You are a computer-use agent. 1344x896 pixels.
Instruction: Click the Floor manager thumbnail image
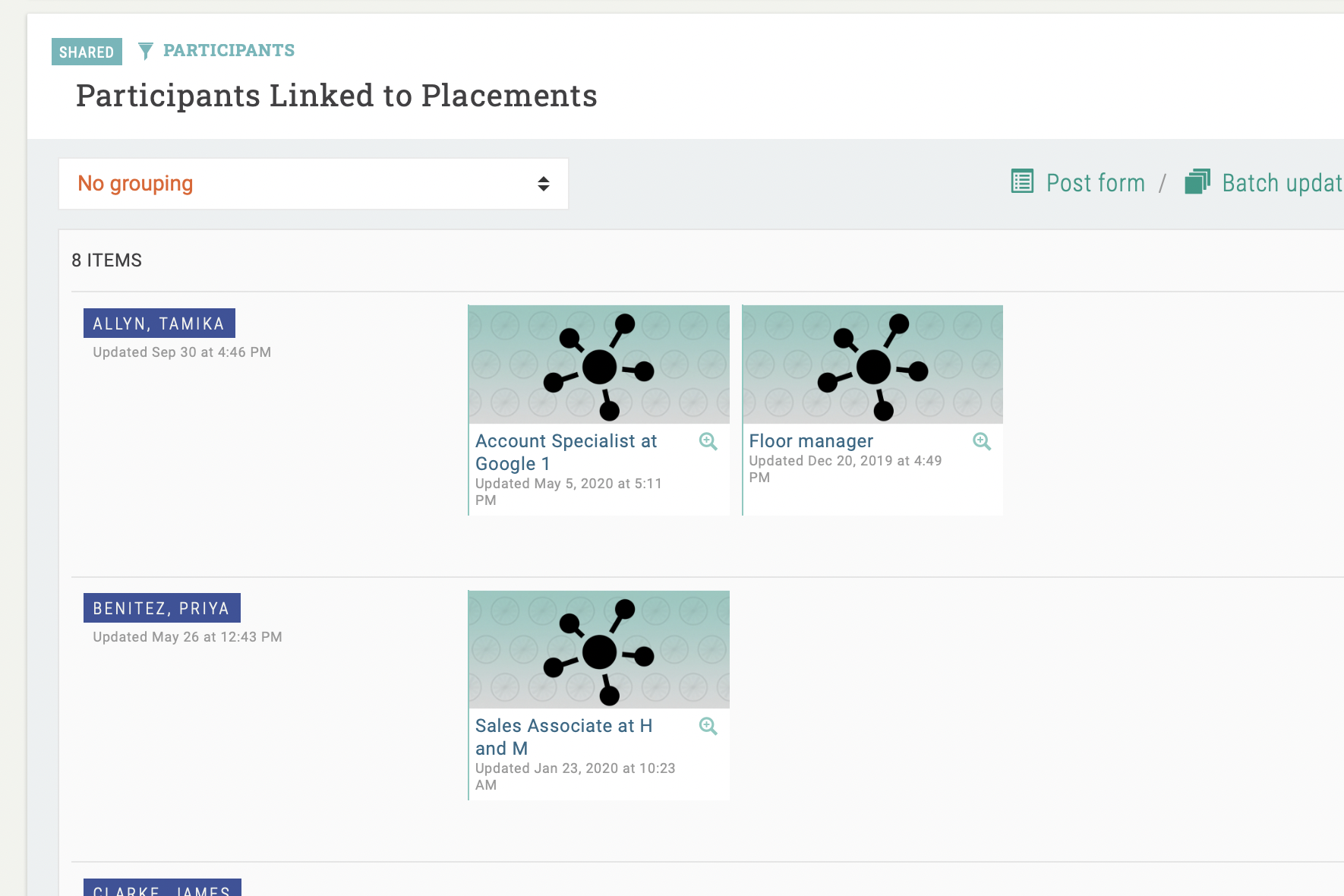(x=872, y=364)
